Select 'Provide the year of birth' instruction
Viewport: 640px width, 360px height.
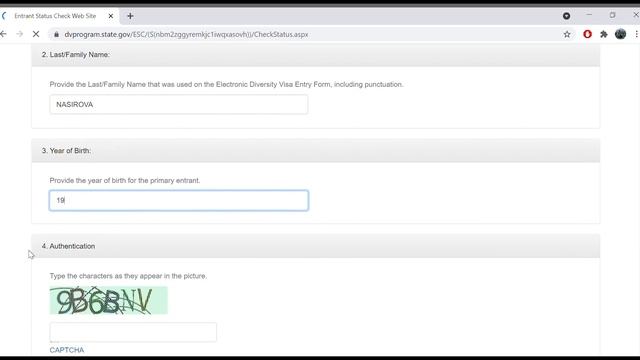tap(125, 180)
